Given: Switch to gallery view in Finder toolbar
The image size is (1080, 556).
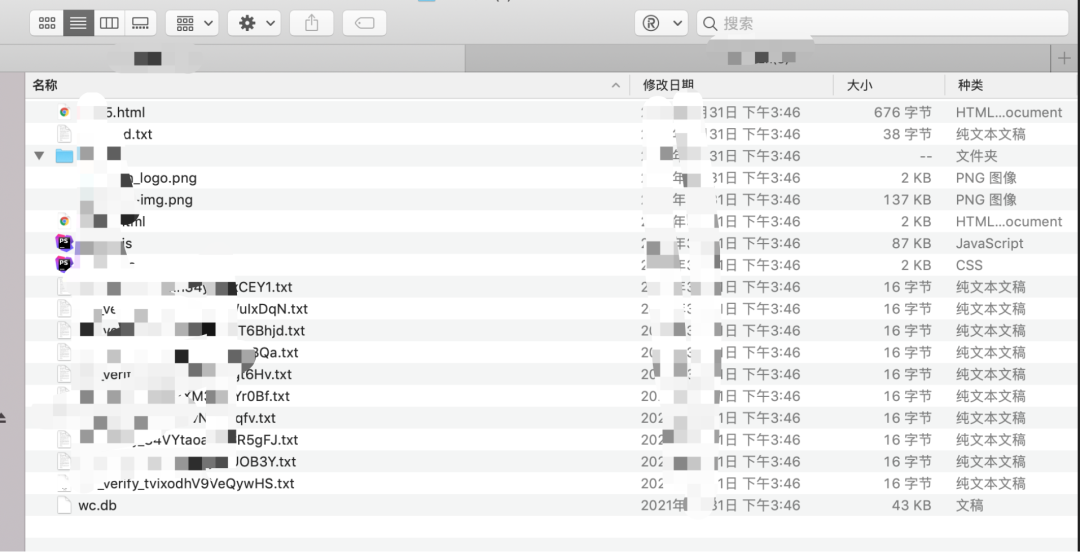Looking at the screenshot, I should tap(140, 23).
